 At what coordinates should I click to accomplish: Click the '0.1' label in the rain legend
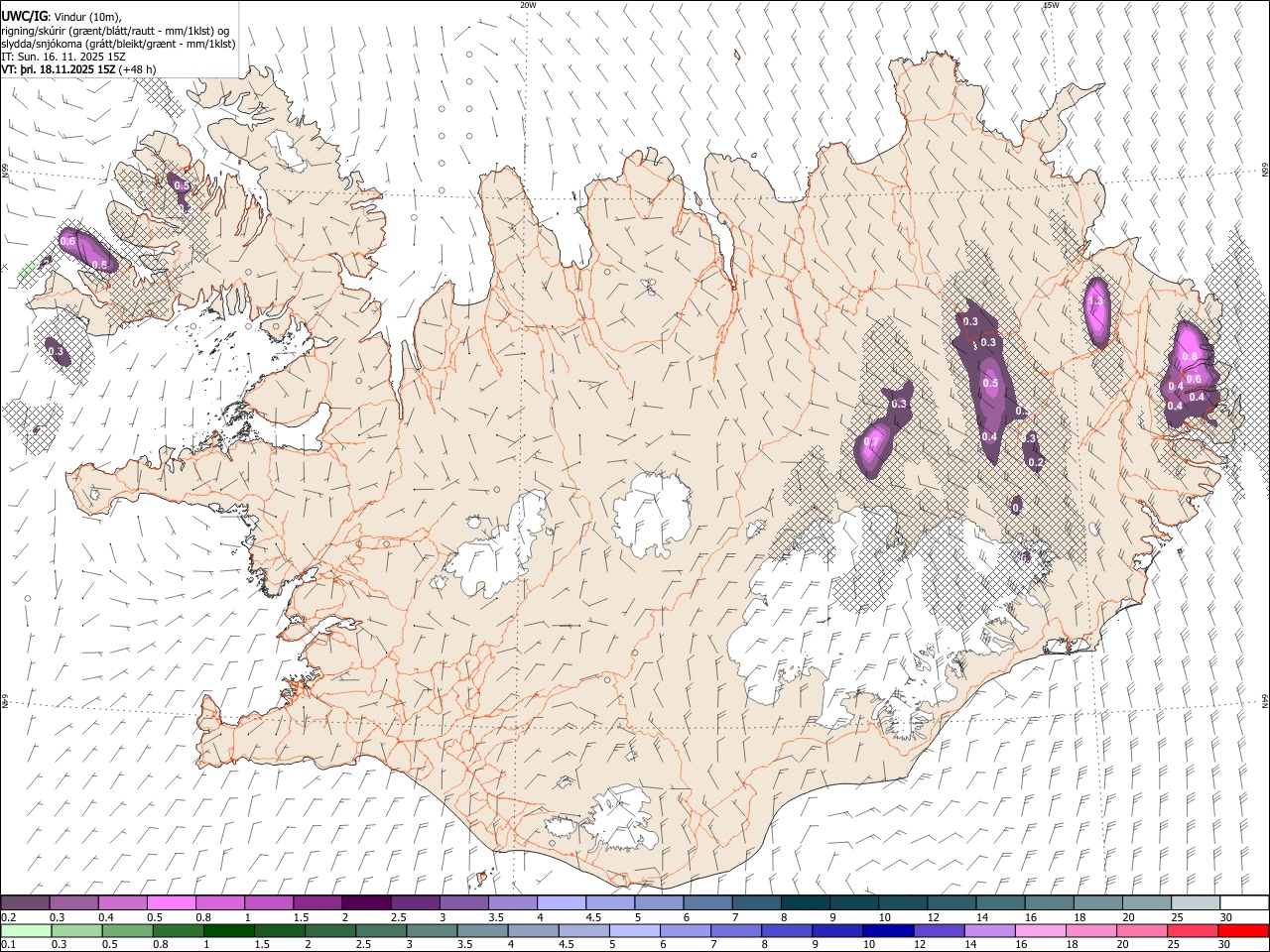pyautogui.click(x=8, y=945)
